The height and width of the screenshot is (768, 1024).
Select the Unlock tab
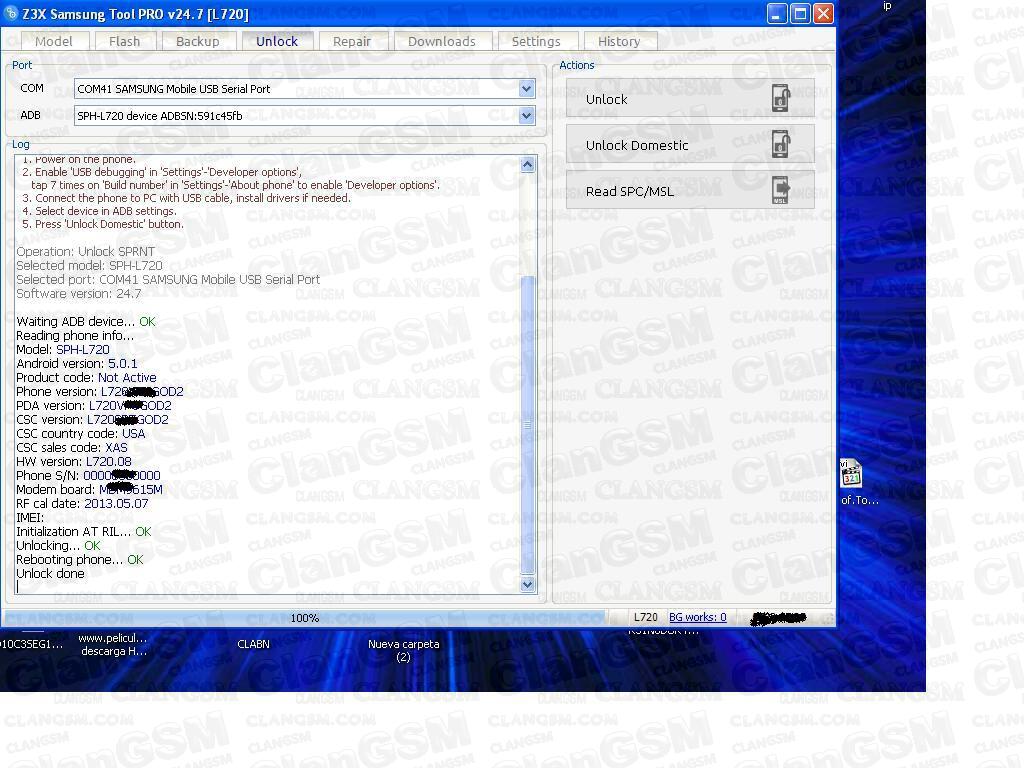[x=277, y=41]
